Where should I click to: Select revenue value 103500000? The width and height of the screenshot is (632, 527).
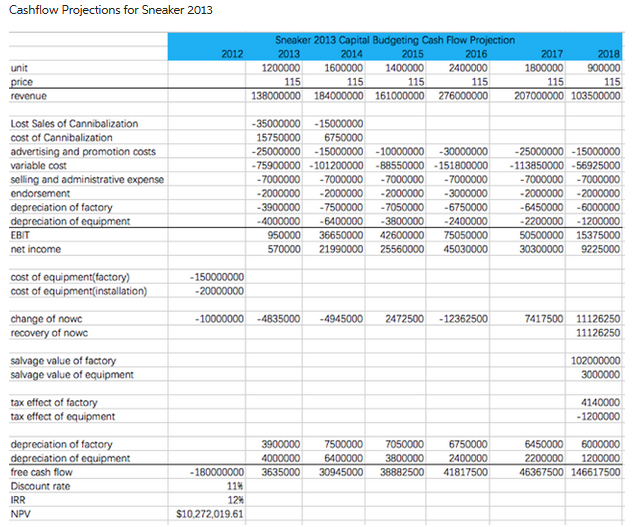pyautogui.click(x=596, y=96)
